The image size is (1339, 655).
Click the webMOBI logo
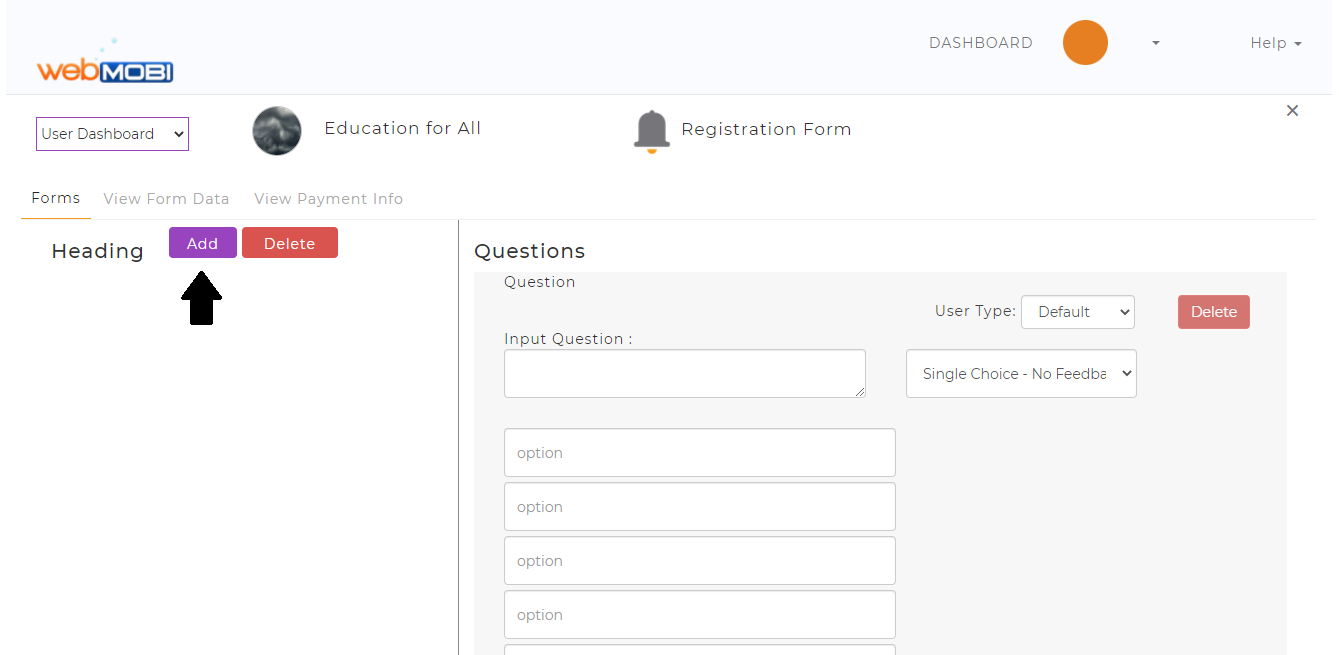pos(105,62)
